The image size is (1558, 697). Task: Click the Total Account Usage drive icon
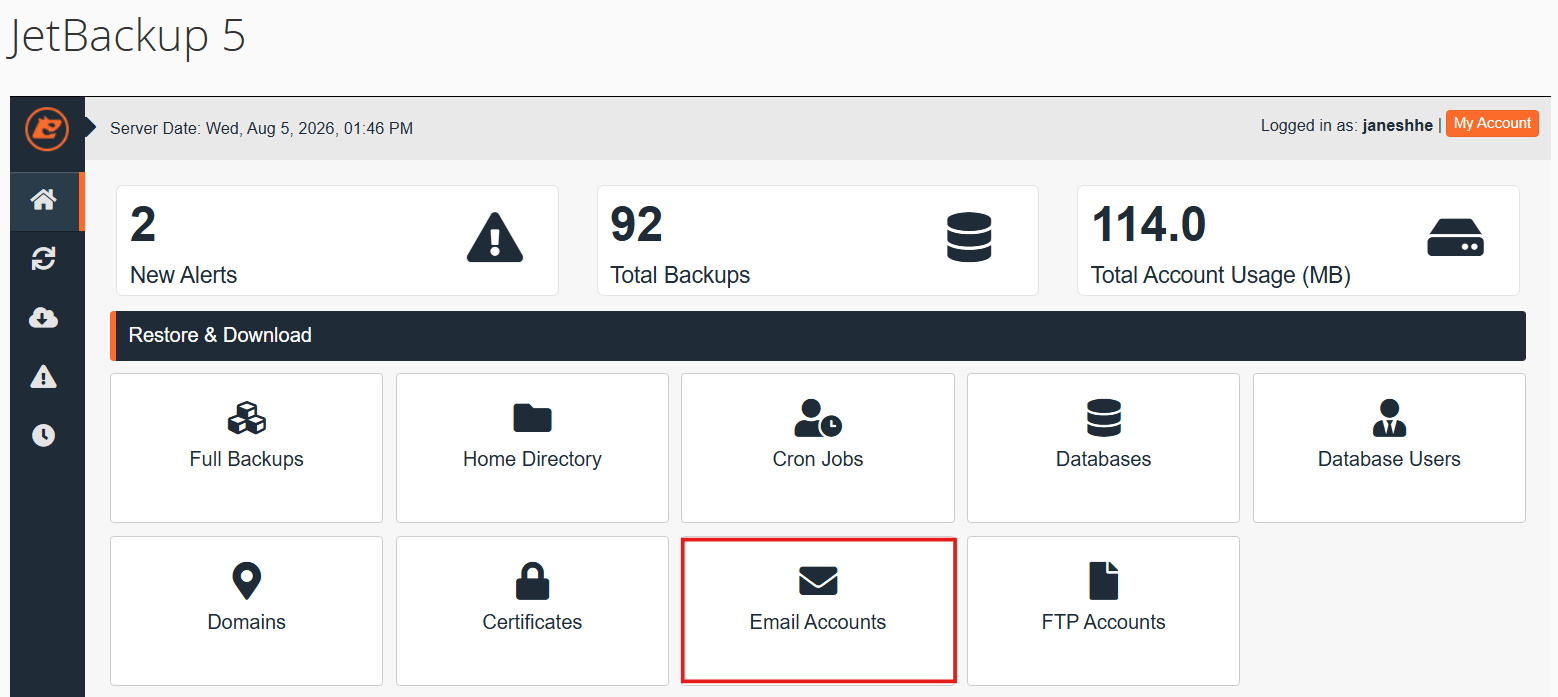[1455, 239]
